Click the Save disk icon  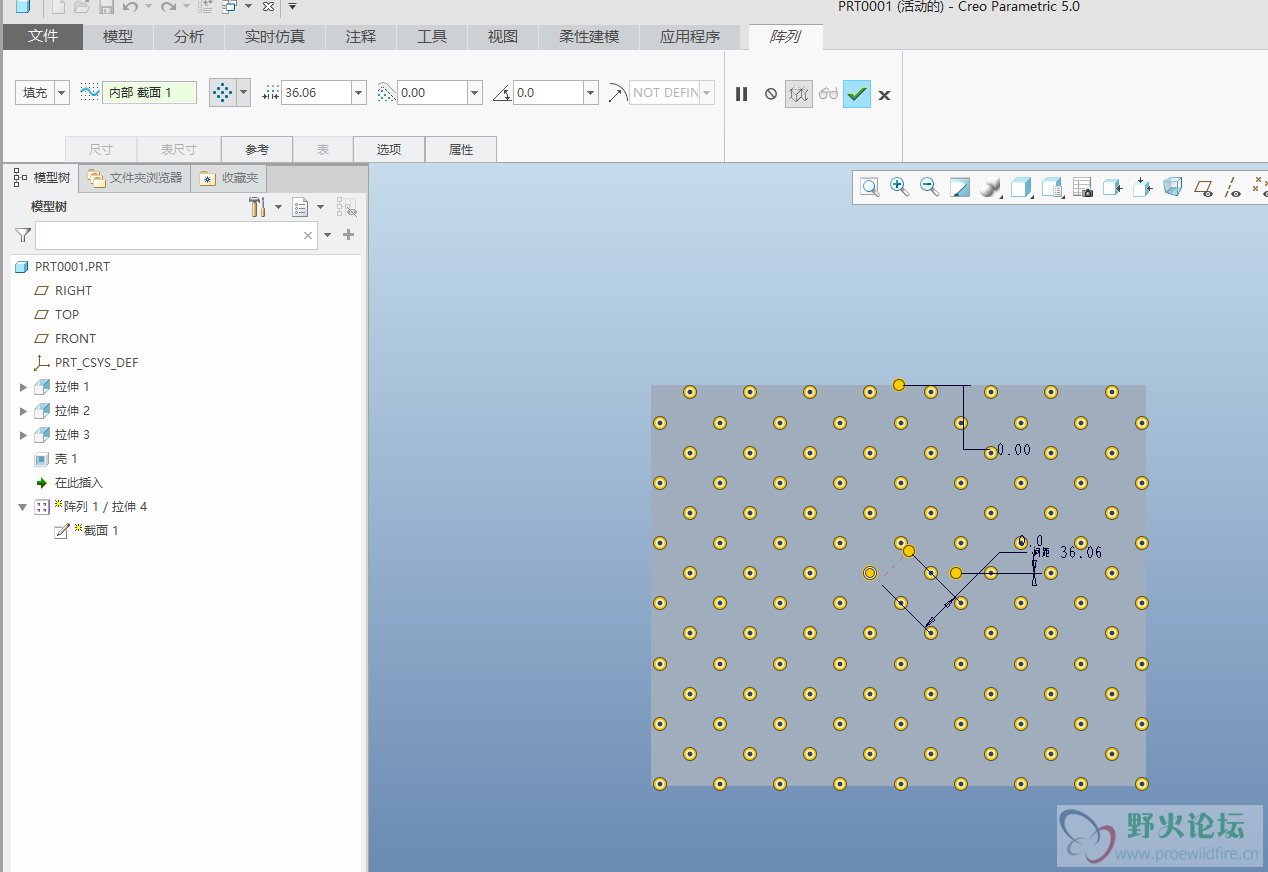click(x=105, y=7)
